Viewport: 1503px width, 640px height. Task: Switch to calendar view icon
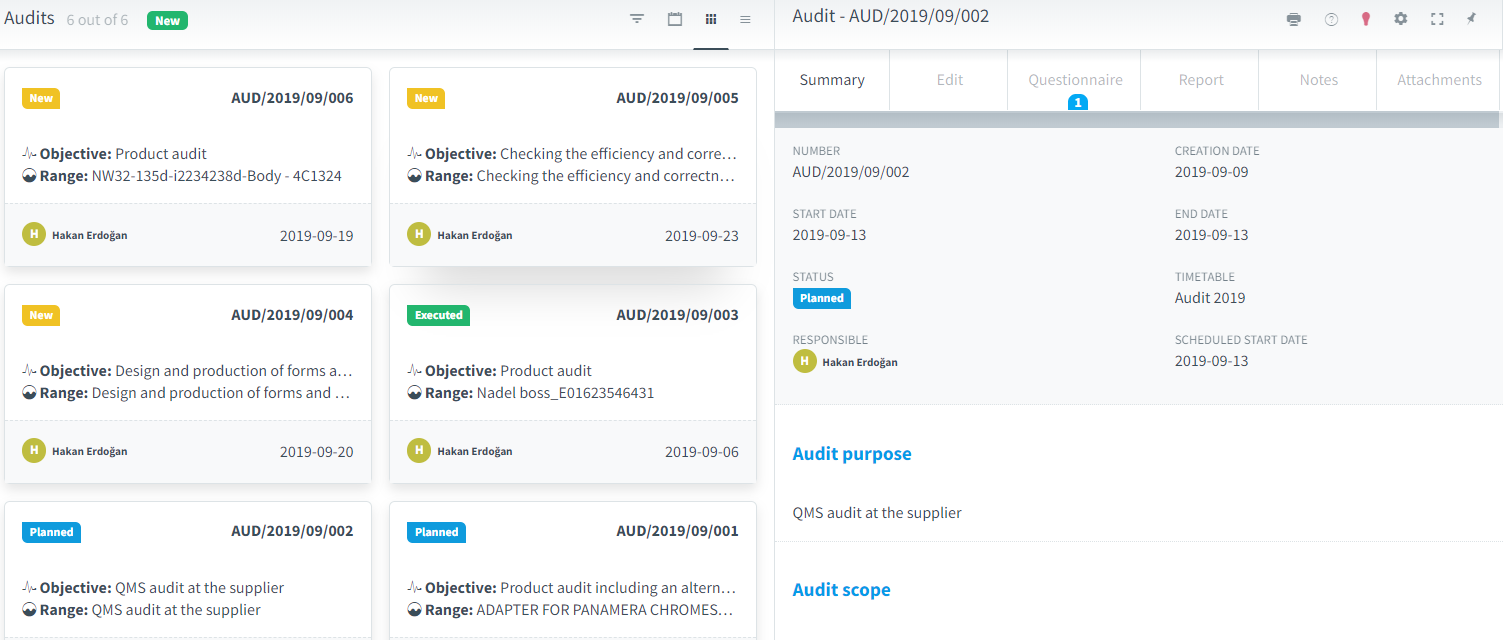coord(675,19)
